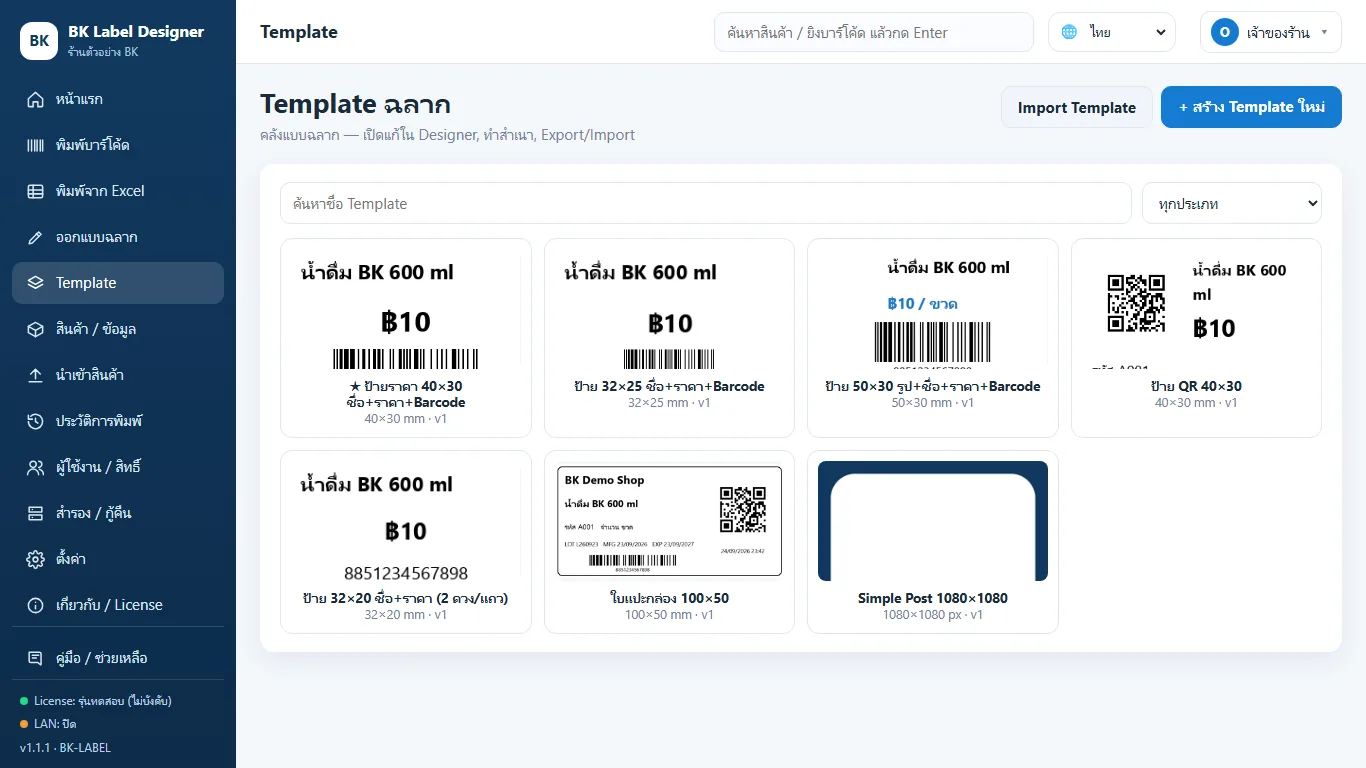Click the BK logo icon
Viewport: 1366px width, 768px height.
pos(39,41)
